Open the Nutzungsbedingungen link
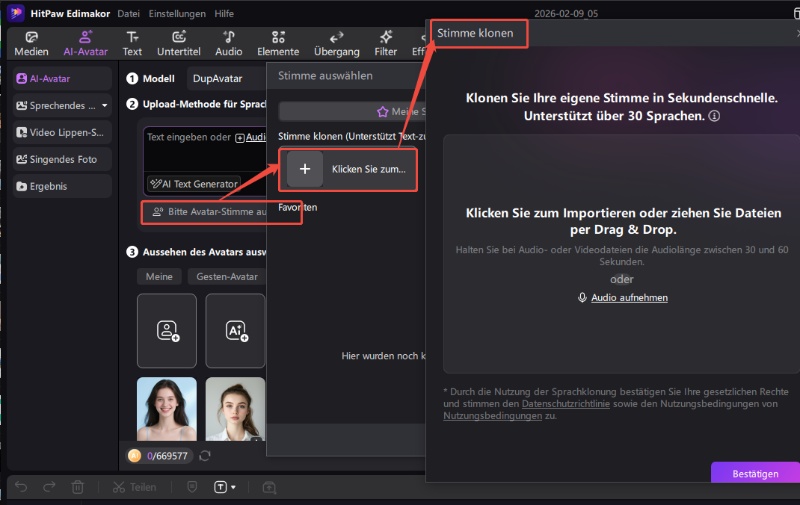This screenshot has height=505, width=800. click(x=492, y=416)
